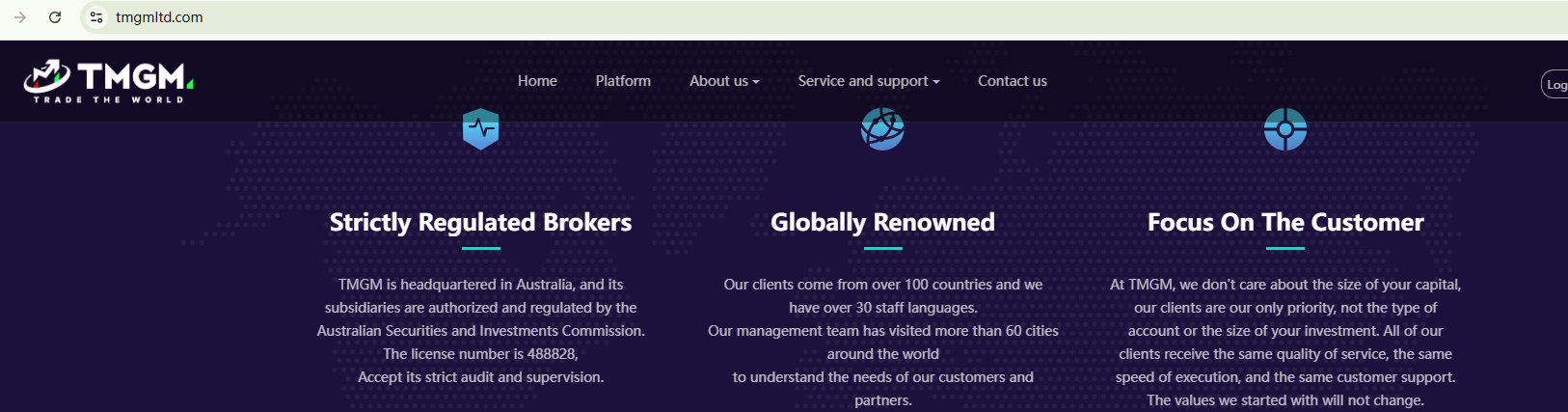The width and height of the screenshot is (1568, 412).
Task: Click 'Our clients come from over 100 countries' line
Action: 882,285
